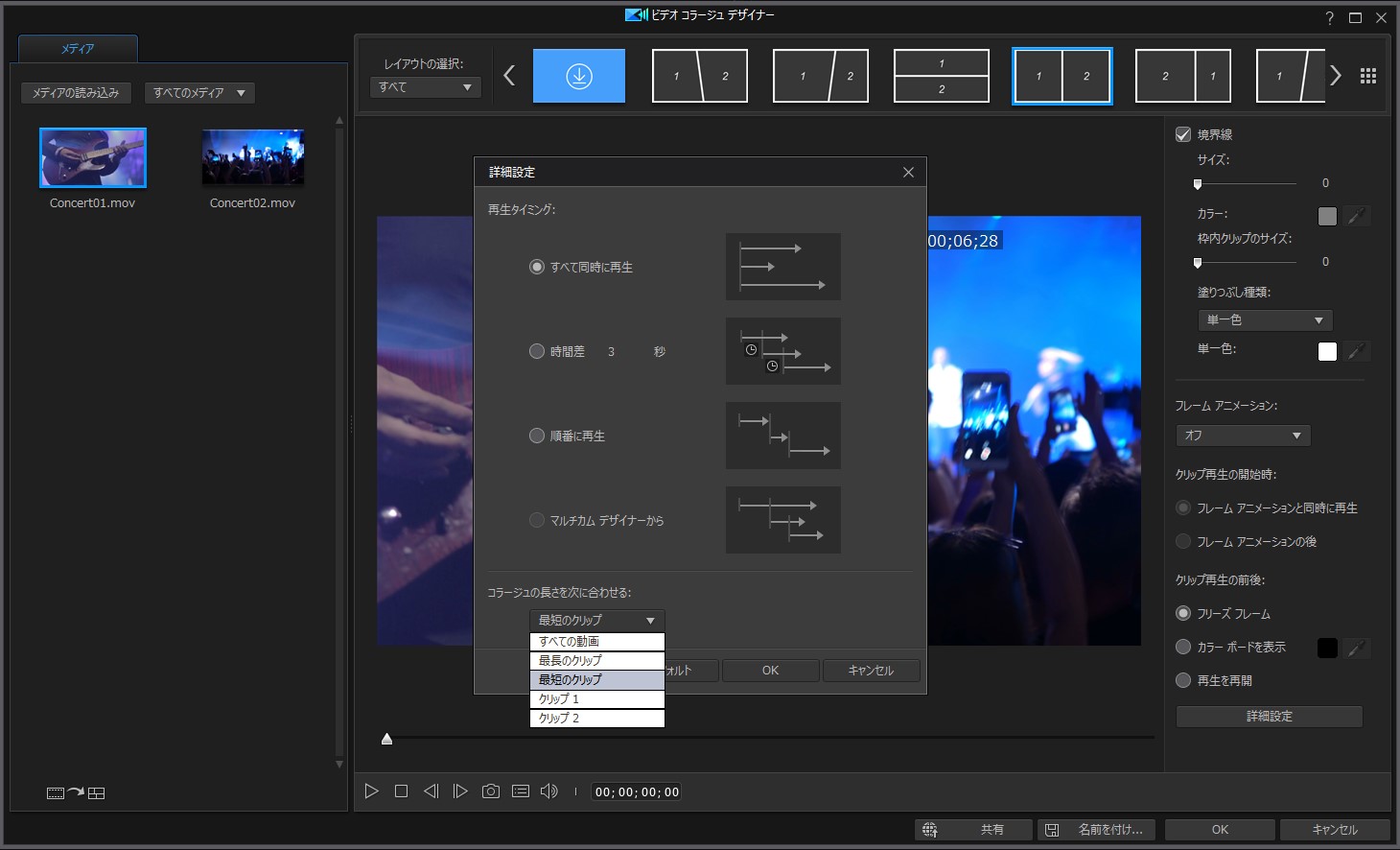Click eyedropper next to border color
The height and width of the screenshot is (850, 1400).
[x=1356, y=217]
